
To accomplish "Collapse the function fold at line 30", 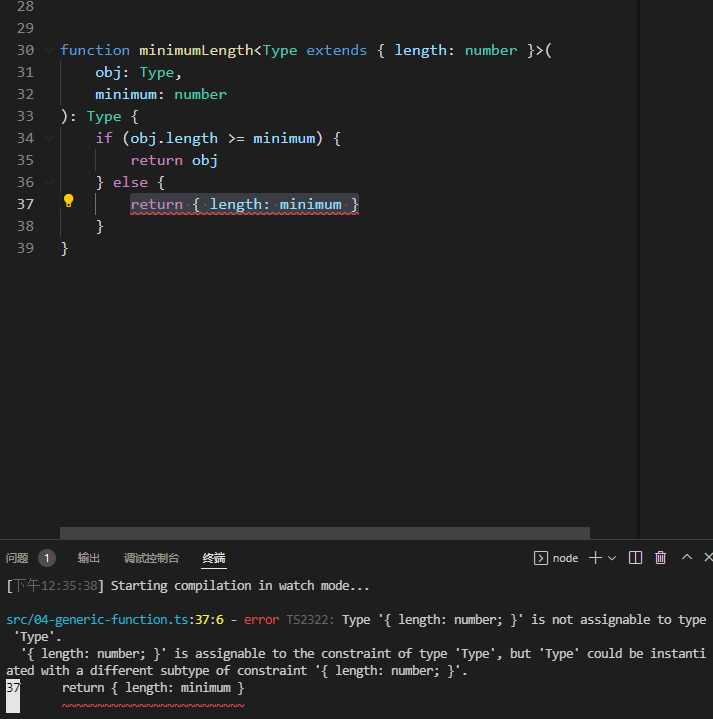I will (49, 50).
